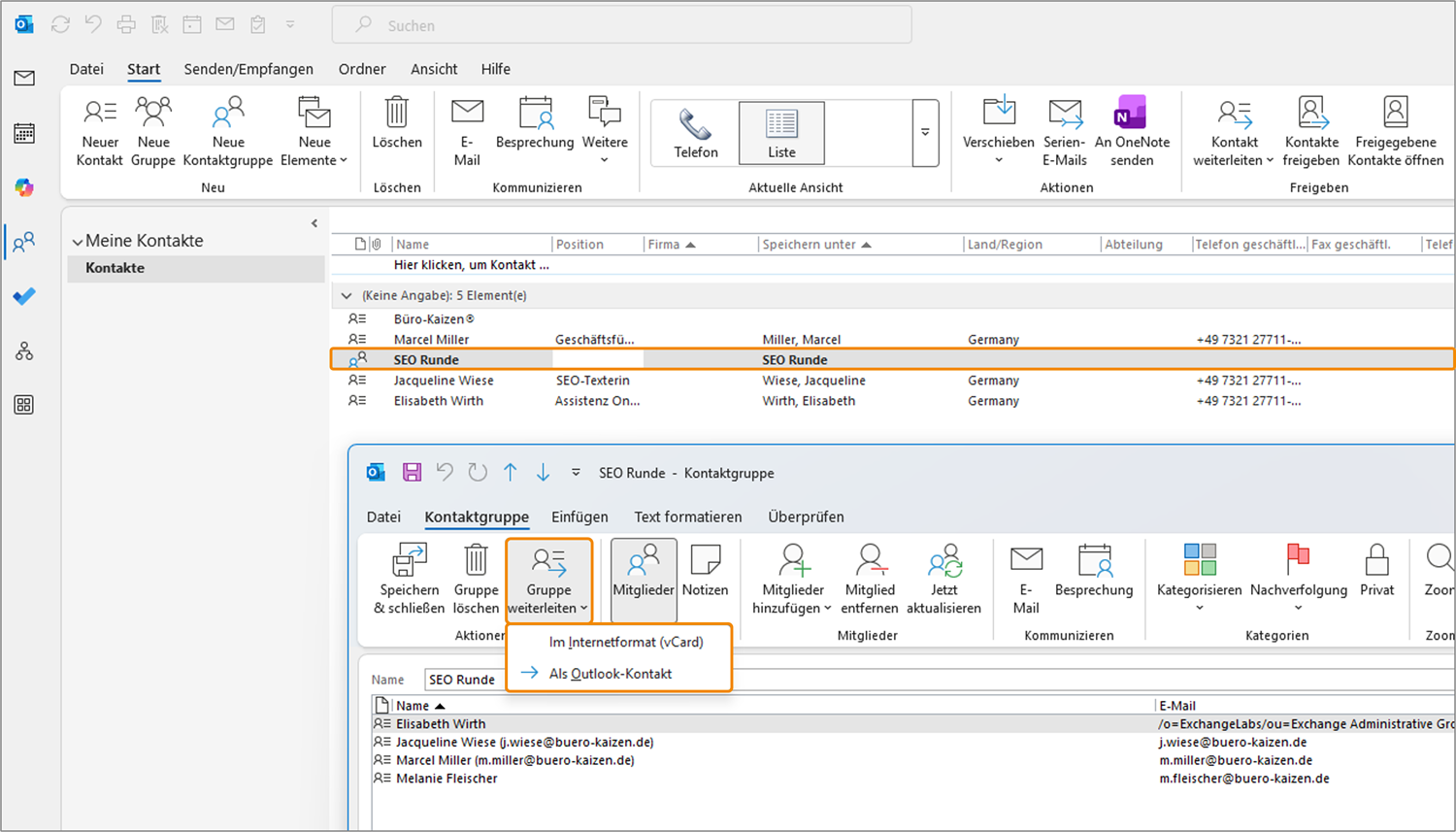Open Kategorisieren dropdown

[1199, 580]
